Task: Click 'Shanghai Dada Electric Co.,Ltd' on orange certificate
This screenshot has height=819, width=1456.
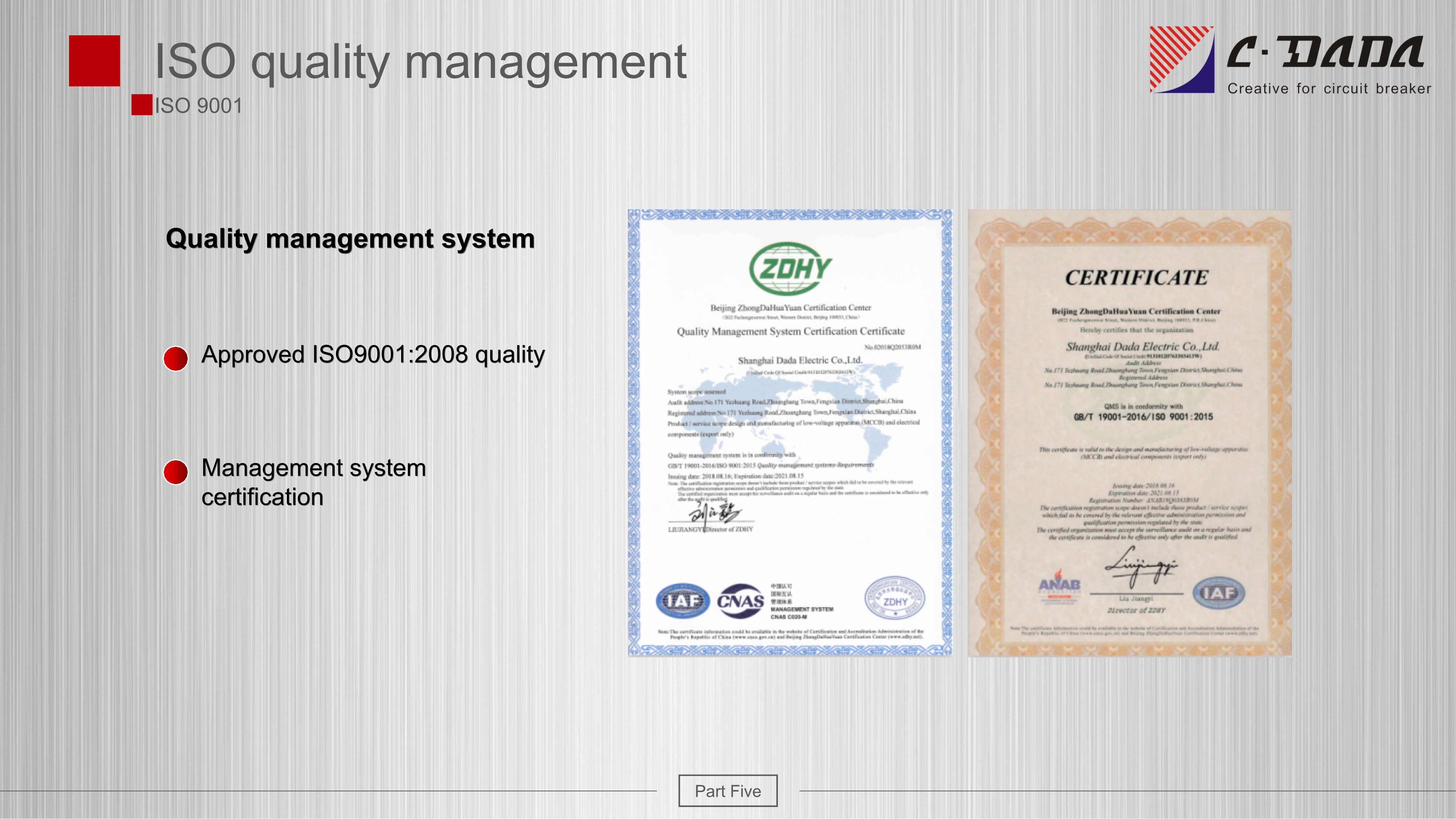Action: pos(1143,347)
